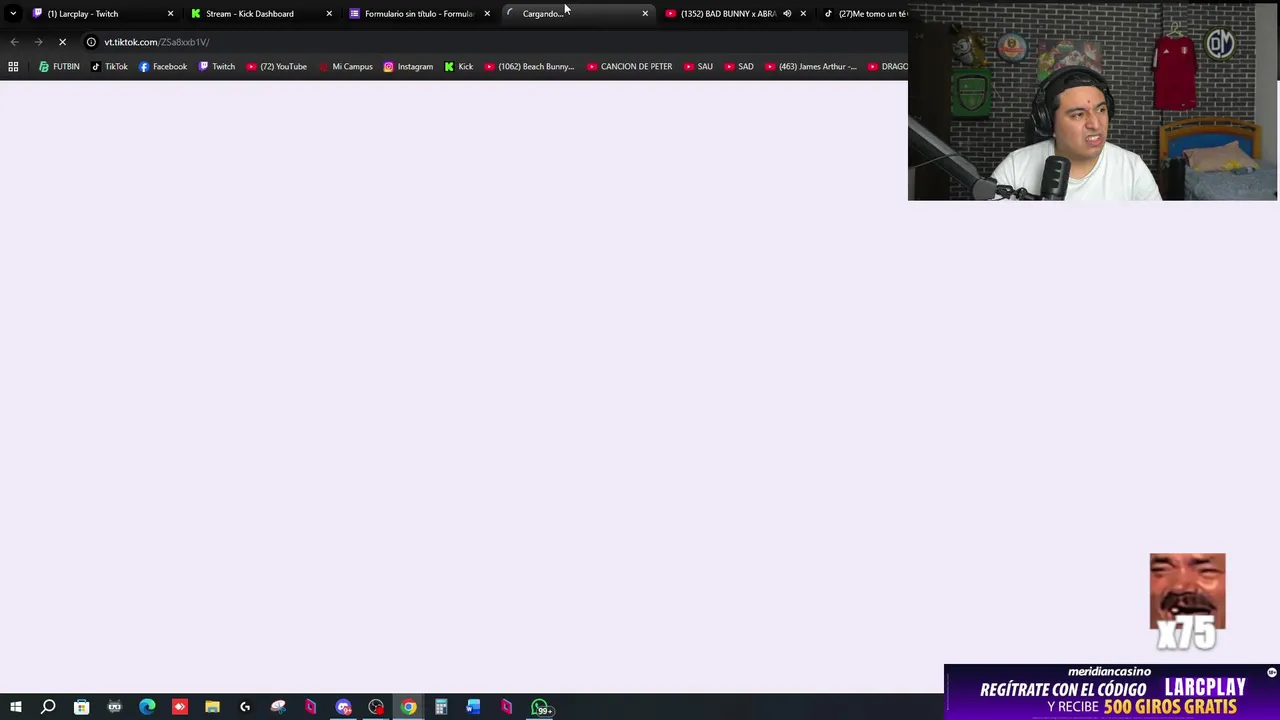Close the Cargando... tab
Screen dimensions: 1280x720
645,14
